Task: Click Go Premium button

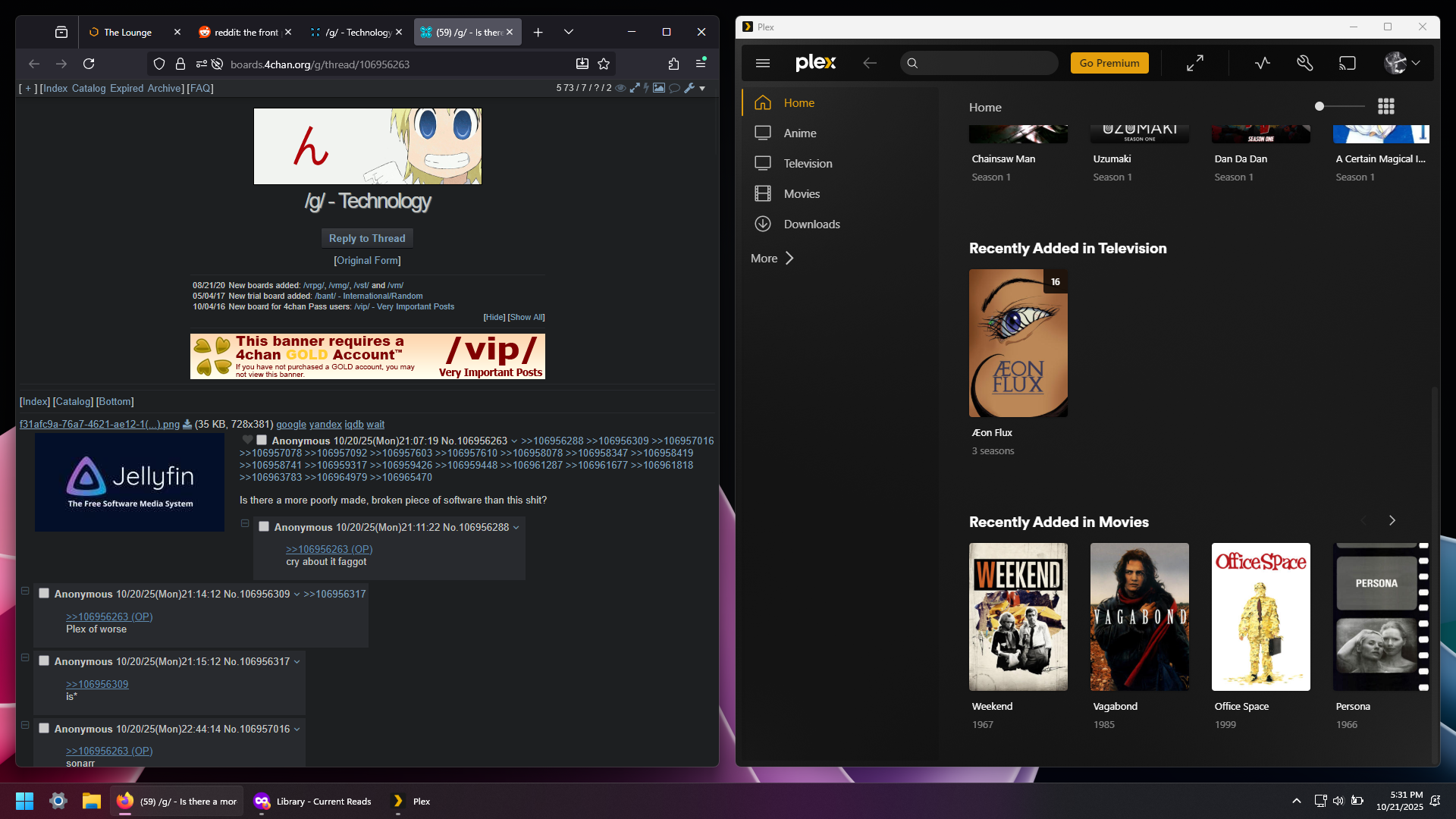Action: tap(1109, 63)
